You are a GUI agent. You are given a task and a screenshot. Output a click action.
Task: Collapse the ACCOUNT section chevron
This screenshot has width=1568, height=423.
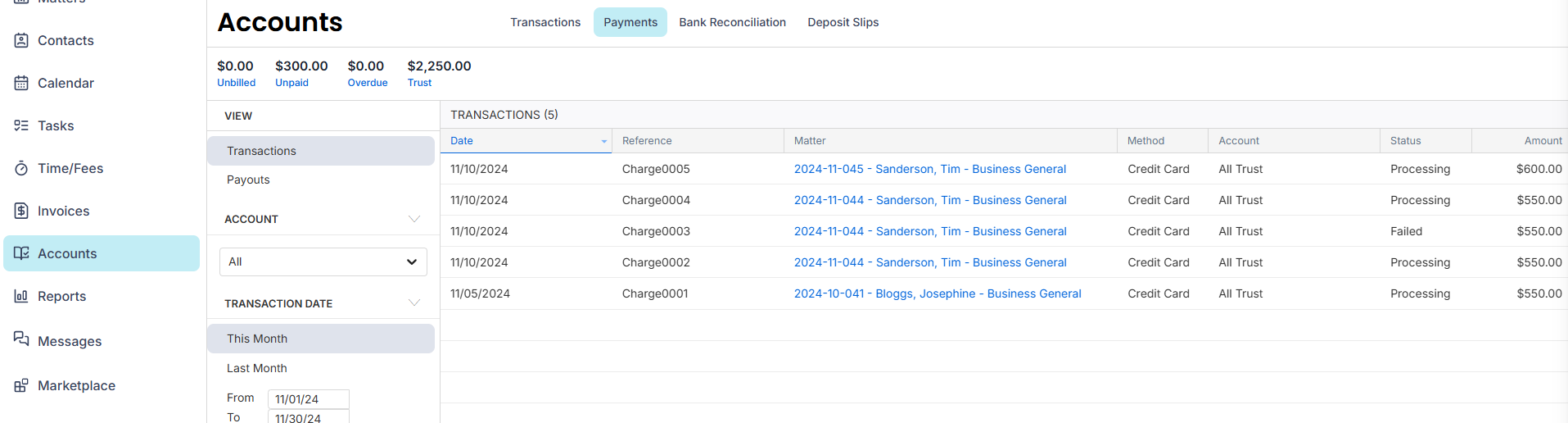414,219
